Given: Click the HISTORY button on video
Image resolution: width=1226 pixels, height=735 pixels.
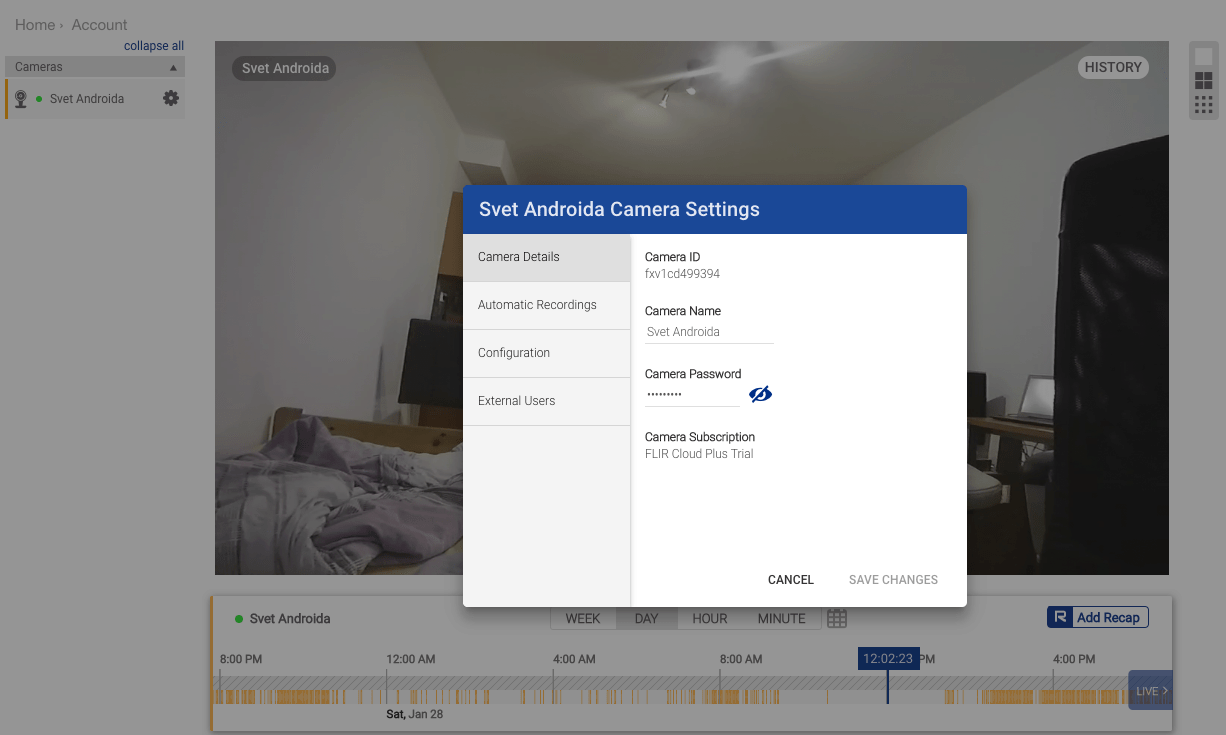Looking at the screenshot, I should pyautogui.click(x=1113, y=67).
